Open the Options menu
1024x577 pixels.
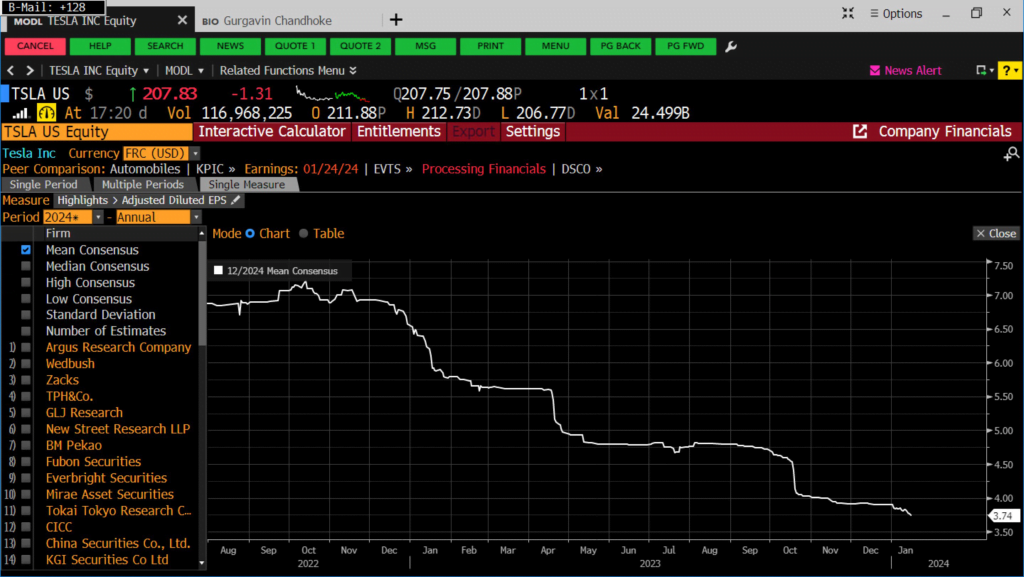point(896,13)
